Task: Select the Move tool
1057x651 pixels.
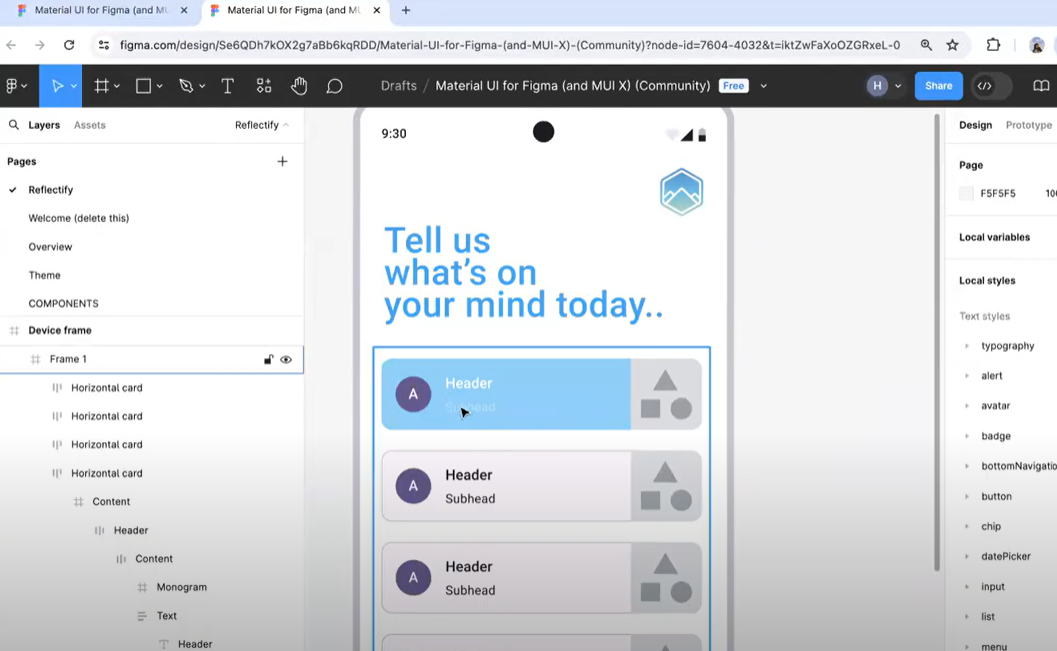Action: [x=57, y=86]
